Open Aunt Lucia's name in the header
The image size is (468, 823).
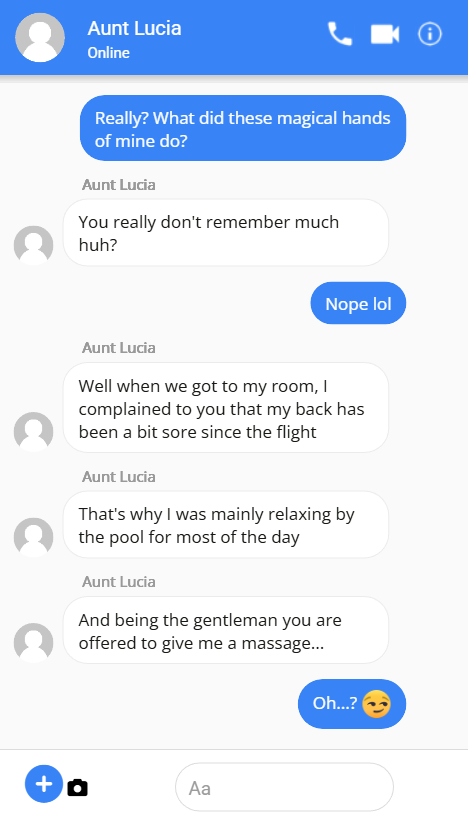tap(134, 28)
